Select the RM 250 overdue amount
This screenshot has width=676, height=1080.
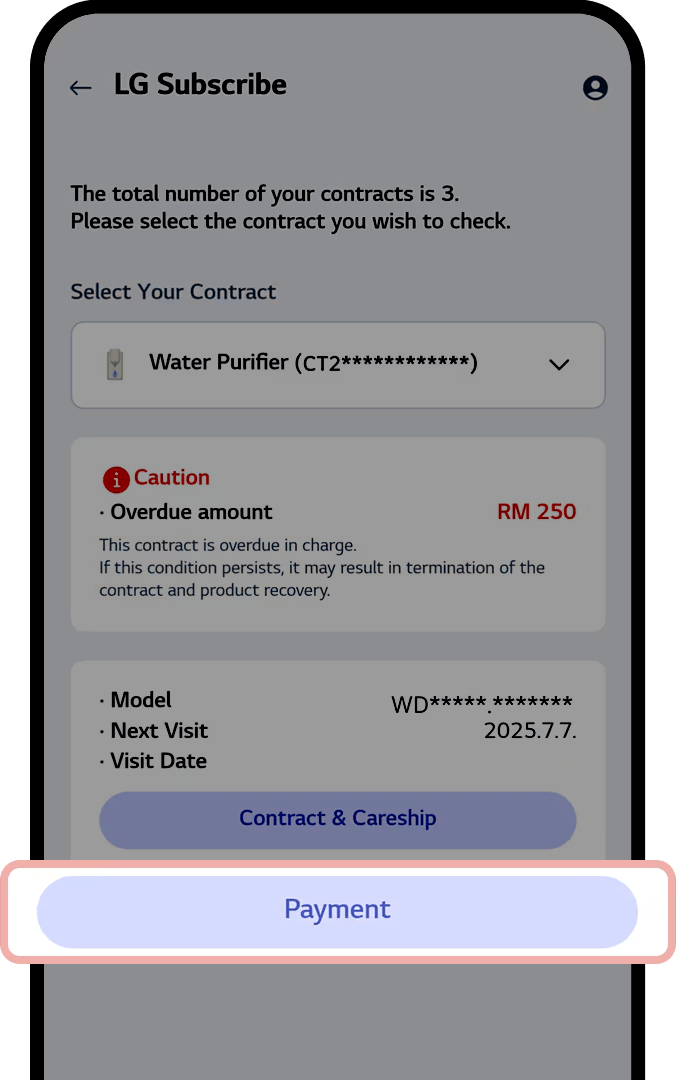pos(536,512)
